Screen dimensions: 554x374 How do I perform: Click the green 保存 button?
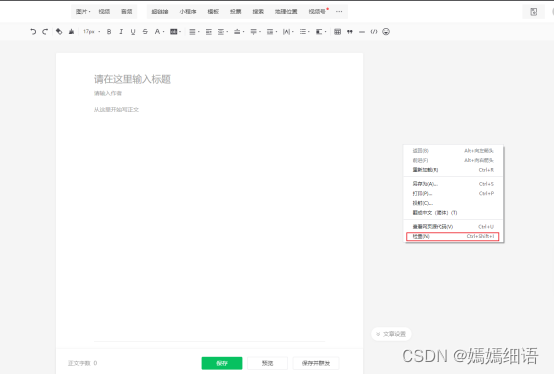tap(222, 363)
